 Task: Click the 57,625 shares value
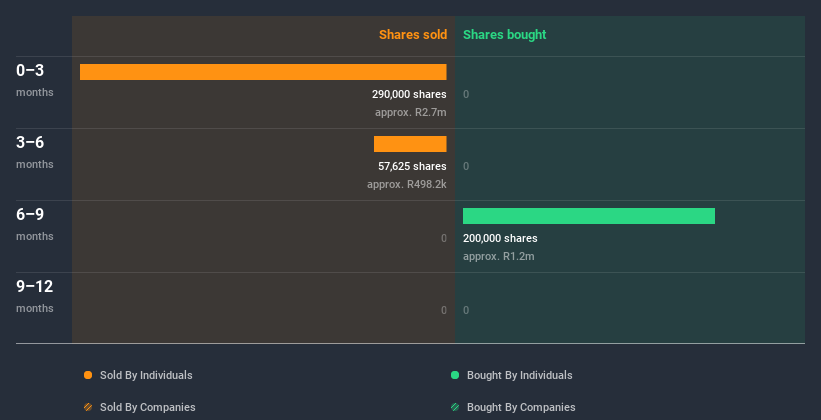[x=412, y=166]
